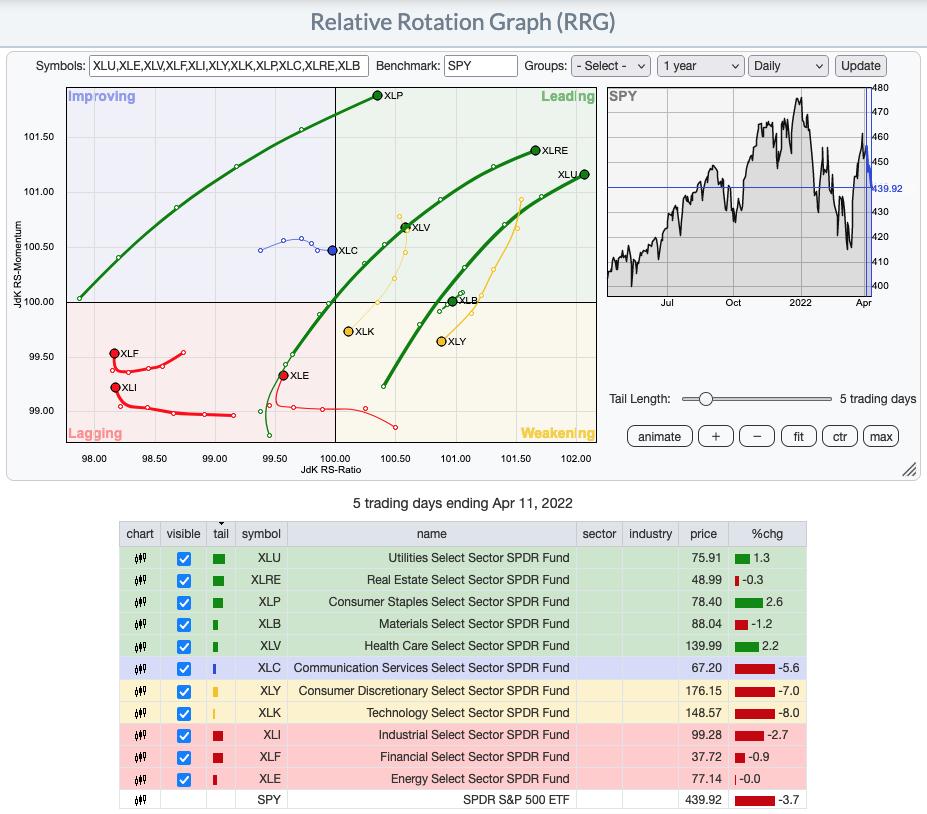927x814 pixels.
Task: Click inside the Benchmark input field
Action: 481,66
